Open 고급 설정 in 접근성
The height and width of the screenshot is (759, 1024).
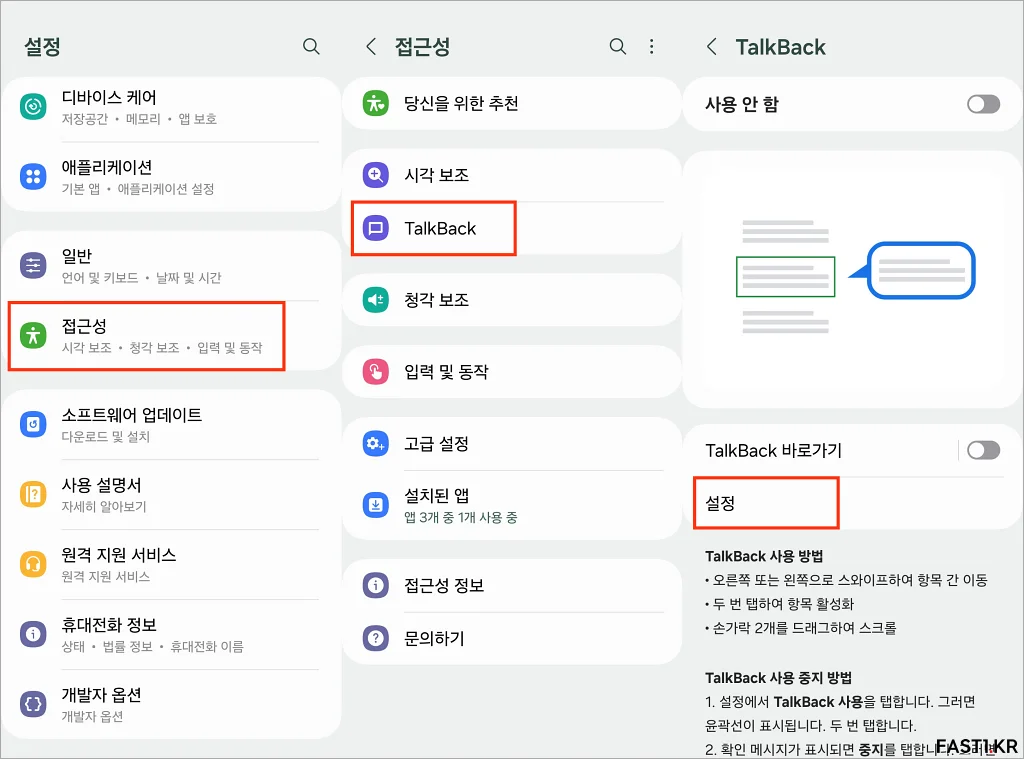click(x=511, y=444)
